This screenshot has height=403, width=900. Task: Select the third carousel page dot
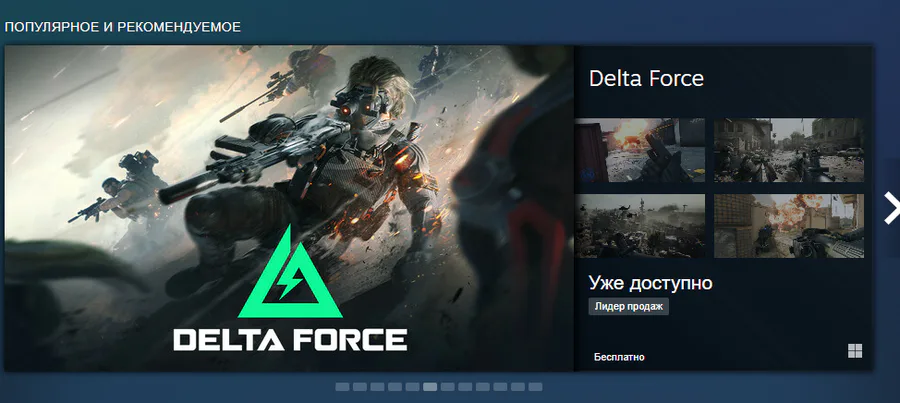(377, 387)
